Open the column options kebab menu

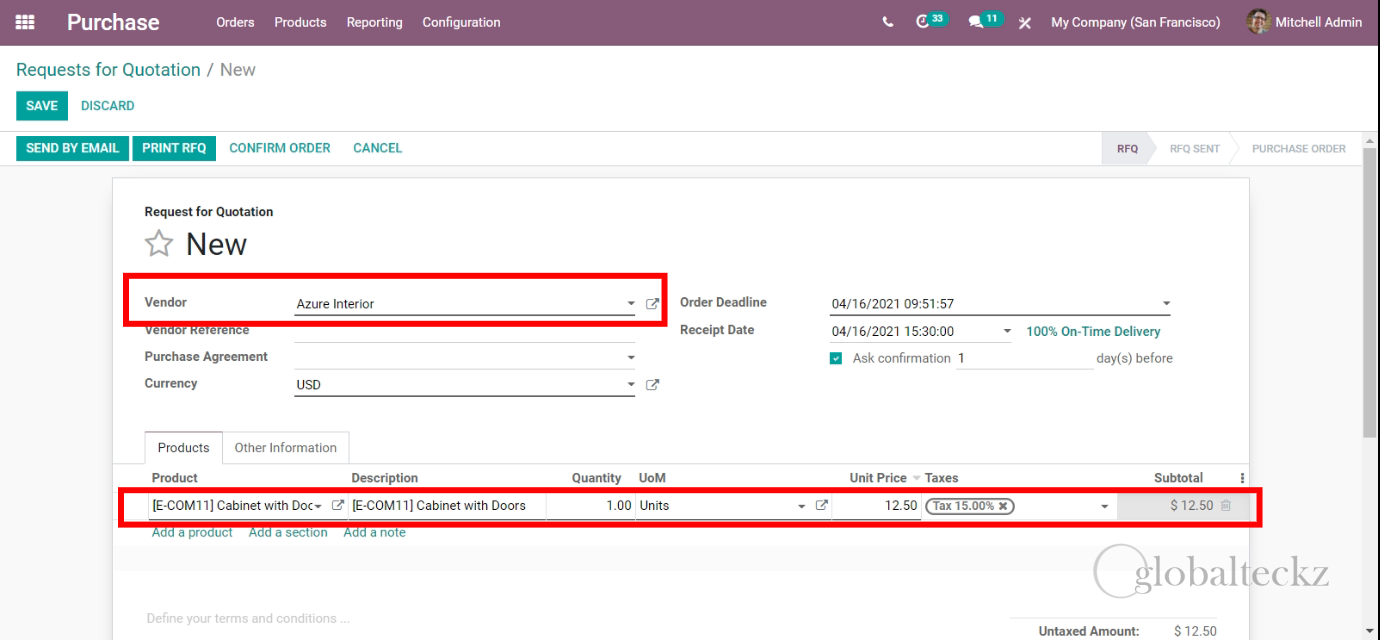pos(1243,478)
